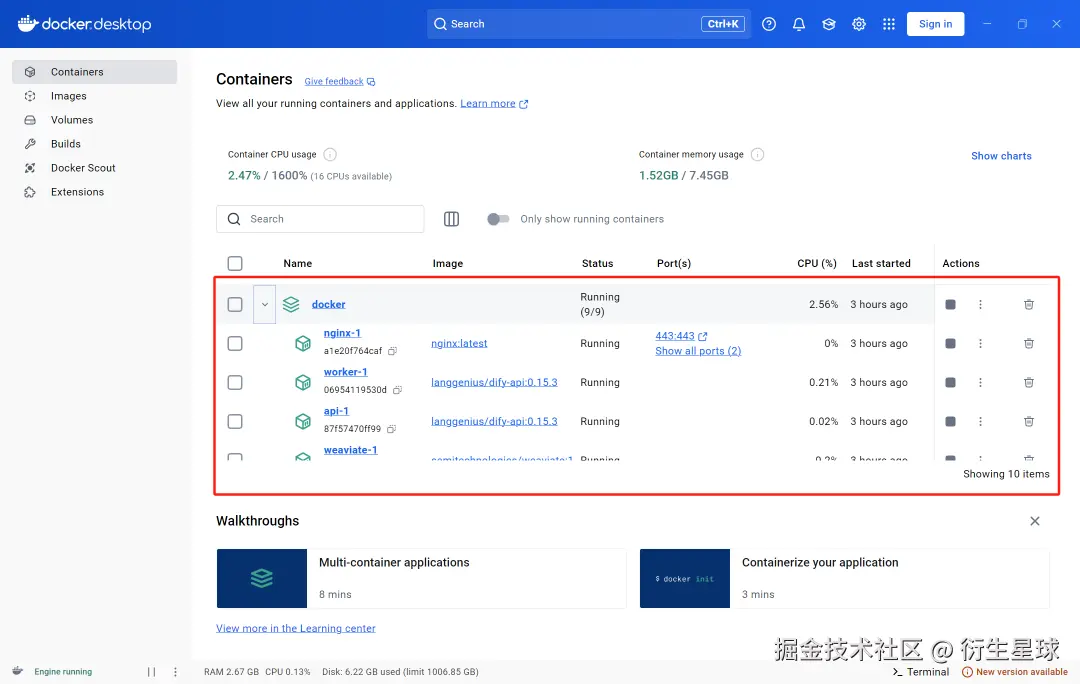
Task: Open the worker-1 container link
Action: point(346,372)
